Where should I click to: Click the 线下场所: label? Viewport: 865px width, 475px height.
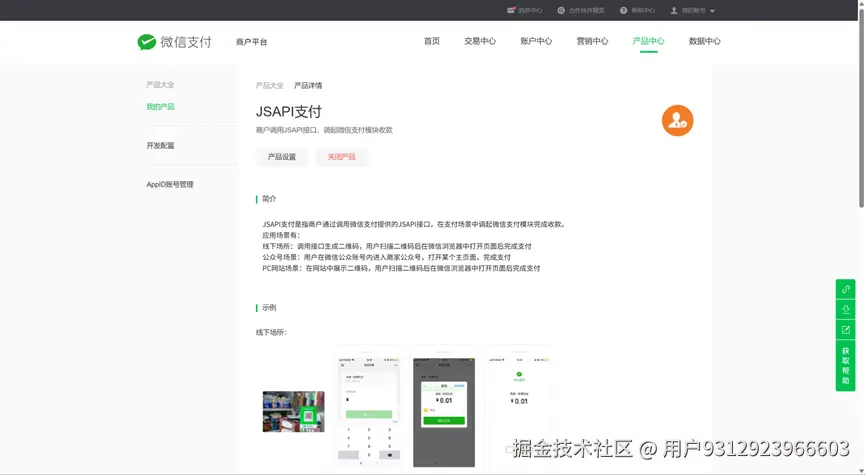[x=271, y=332]
